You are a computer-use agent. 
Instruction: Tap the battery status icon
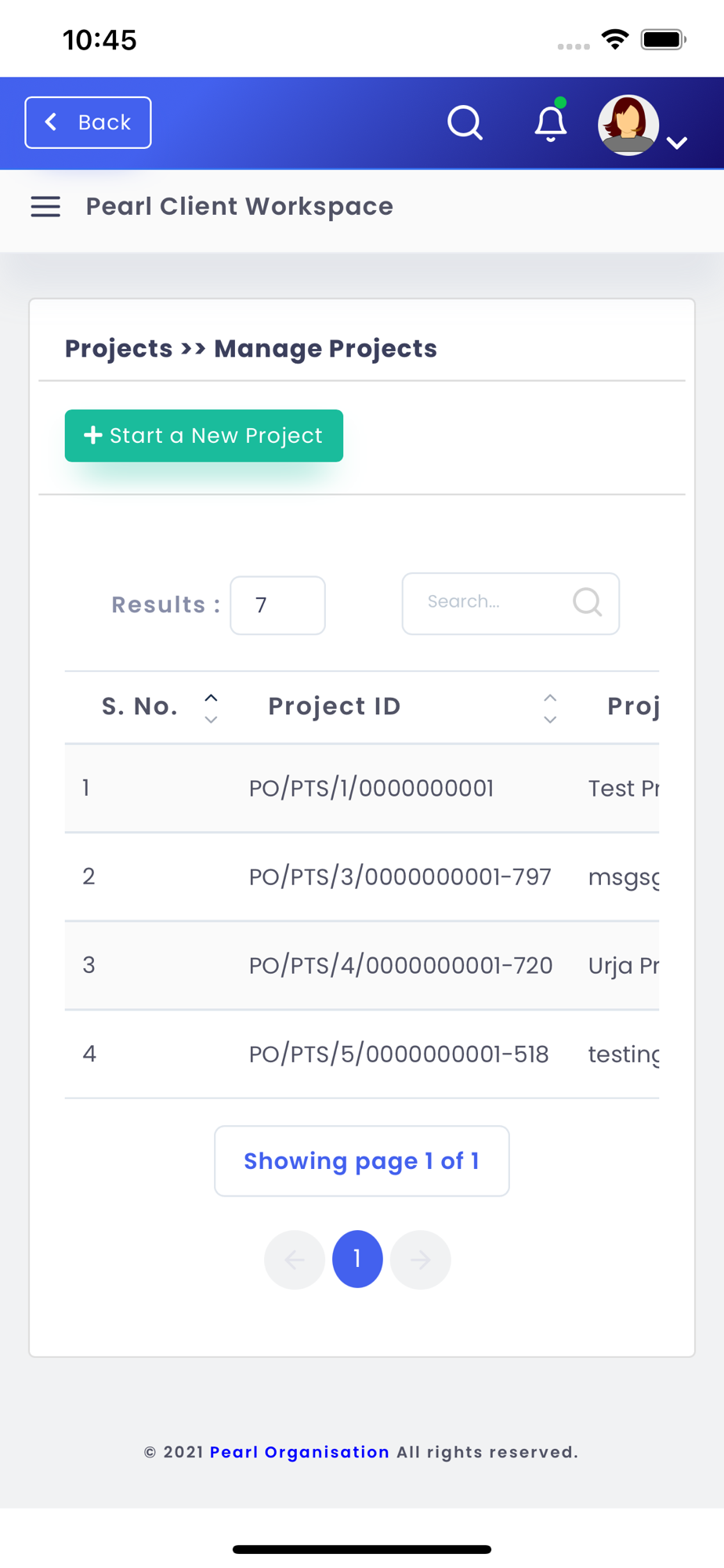pos(663,39)
